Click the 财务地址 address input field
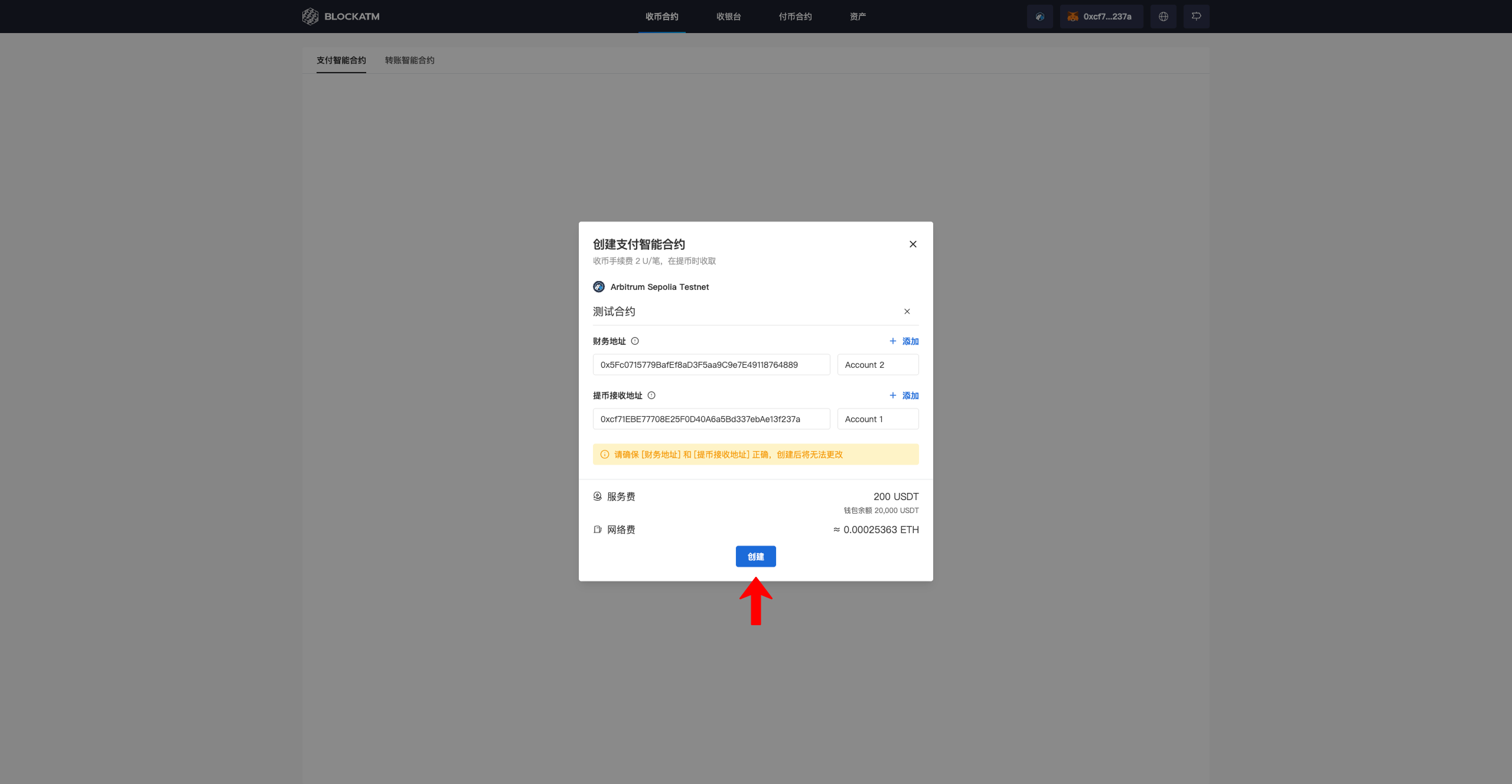 point(711,365)
